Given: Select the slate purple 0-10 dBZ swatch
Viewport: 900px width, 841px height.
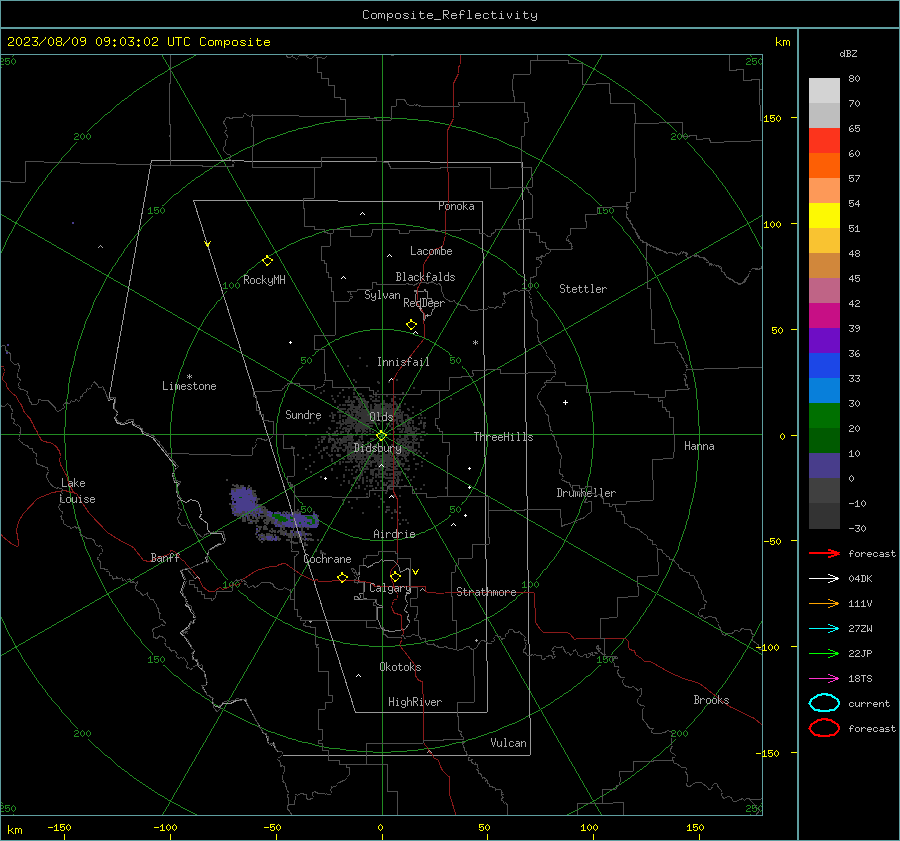Looking at the screenshot, I should (824, 465).
